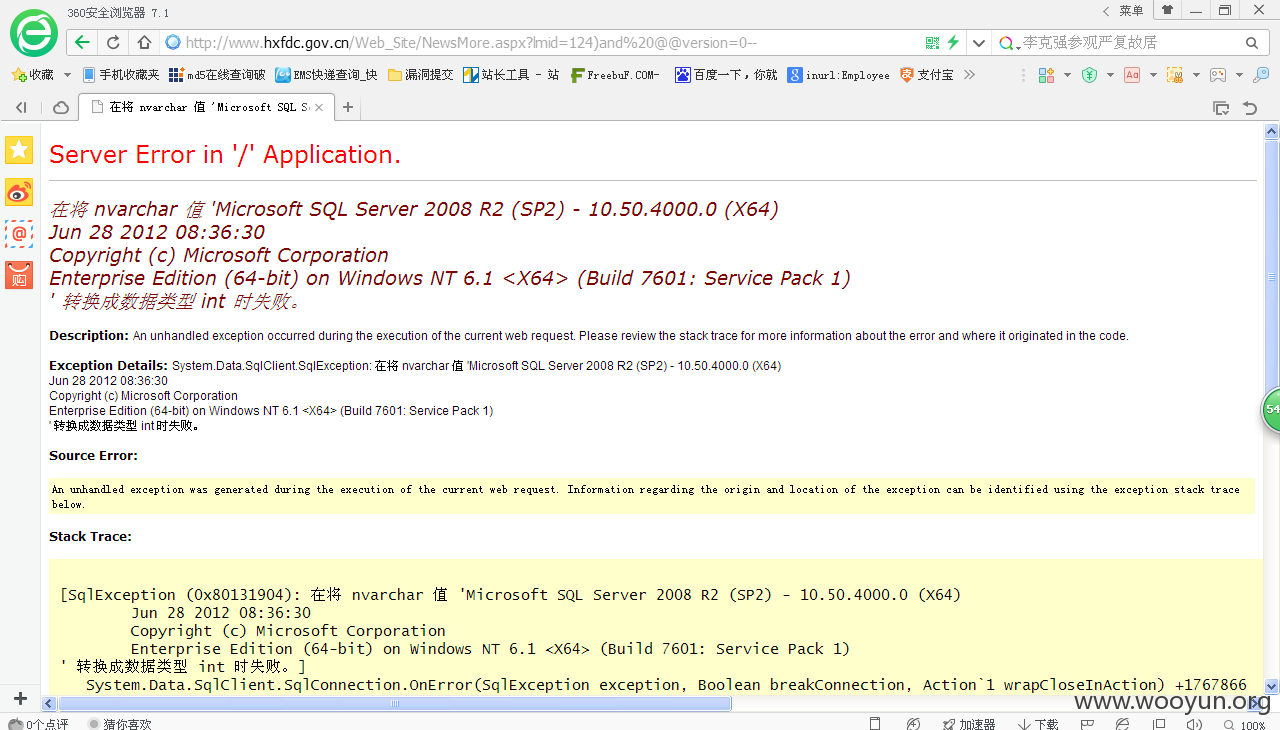1280x730 pixels.
Task: Open the 漏洞提交 bookmark folder
Action: [x=421, y=75]
